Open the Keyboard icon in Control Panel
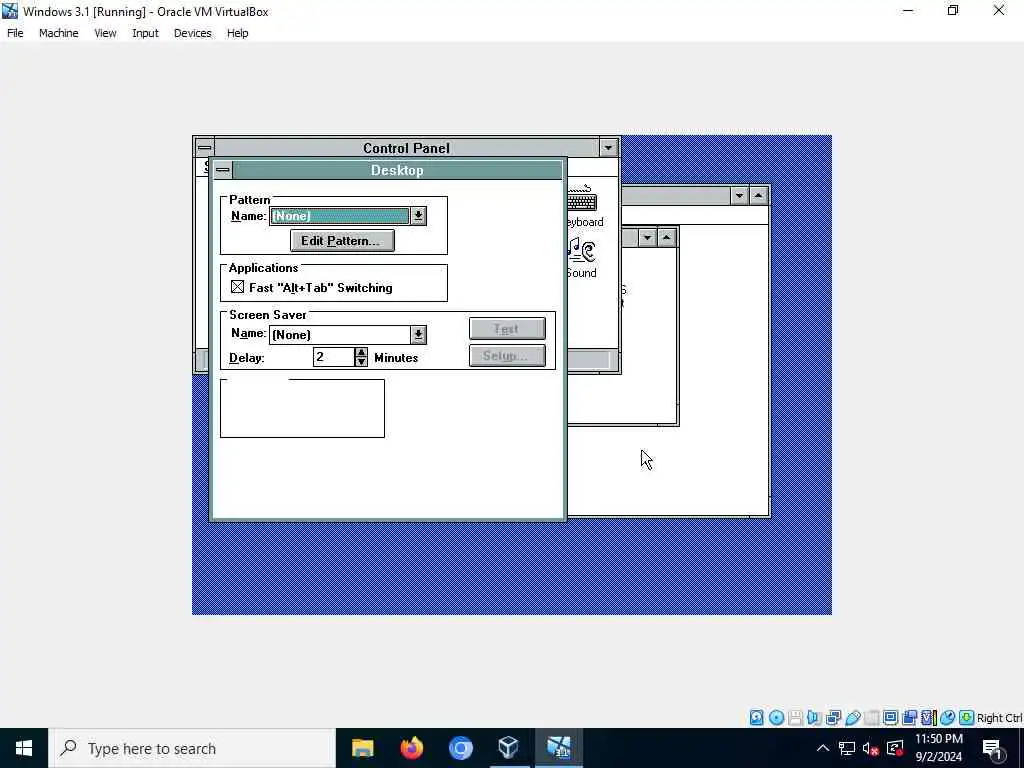The width and height of the screenshot is (1024, 768). pos(584,206)
